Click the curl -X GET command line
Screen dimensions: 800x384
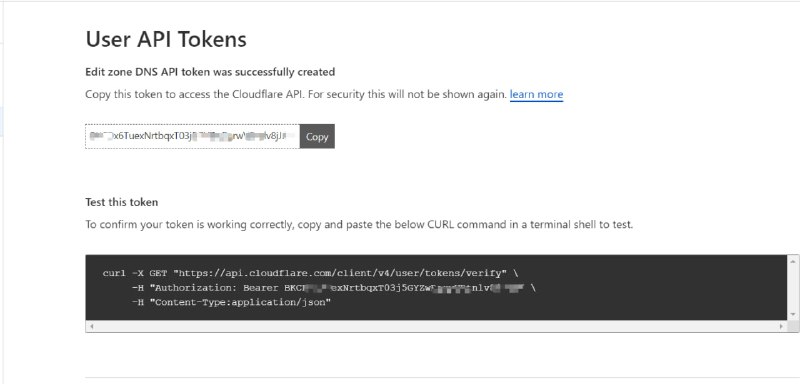(x=310, y=273)
